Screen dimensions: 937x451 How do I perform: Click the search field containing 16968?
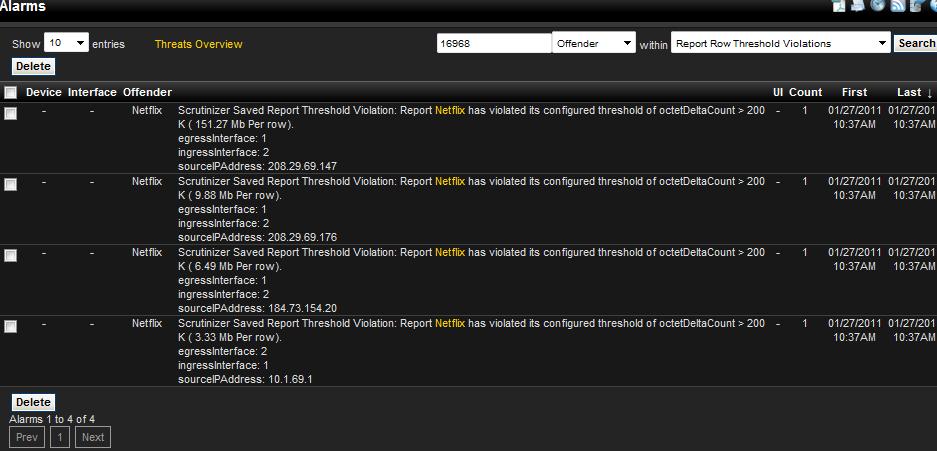coord(494,43)
